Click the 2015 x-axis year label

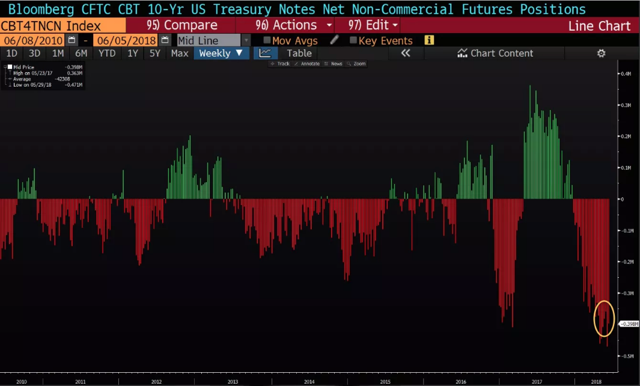click(x=385, y=382)
